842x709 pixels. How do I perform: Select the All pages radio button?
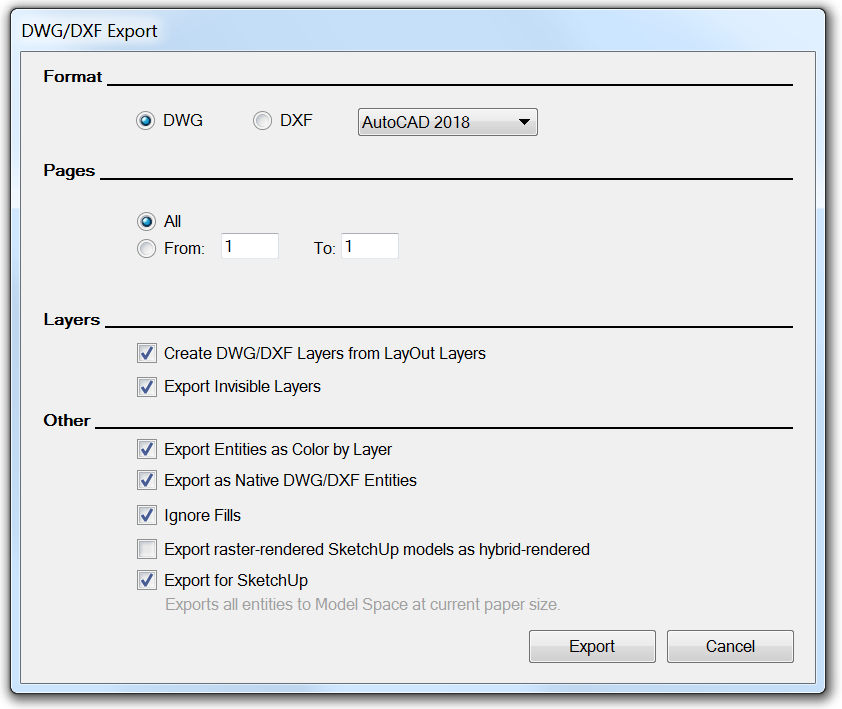click(x=147, y=222)
